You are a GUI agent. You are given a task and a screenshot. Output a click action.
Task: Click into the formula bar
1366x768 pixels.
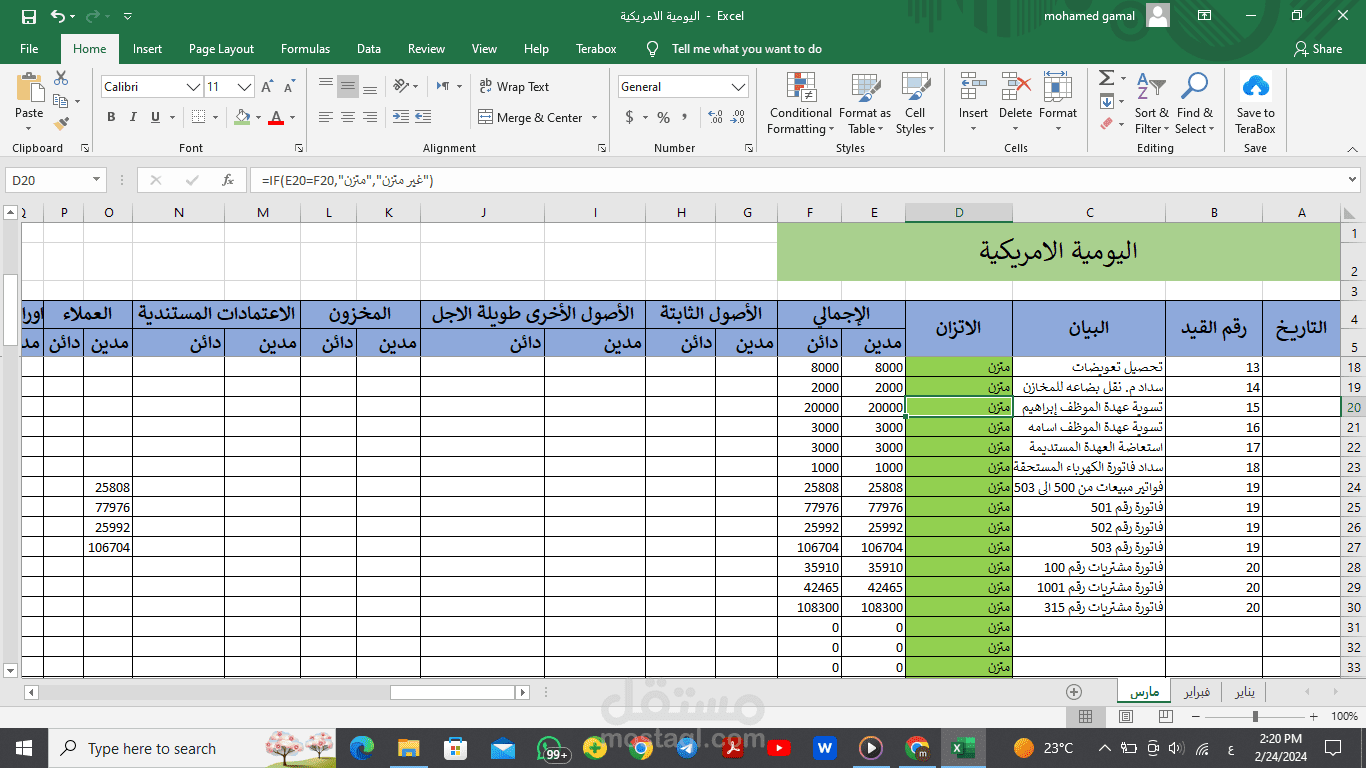(x=795, y=181)
